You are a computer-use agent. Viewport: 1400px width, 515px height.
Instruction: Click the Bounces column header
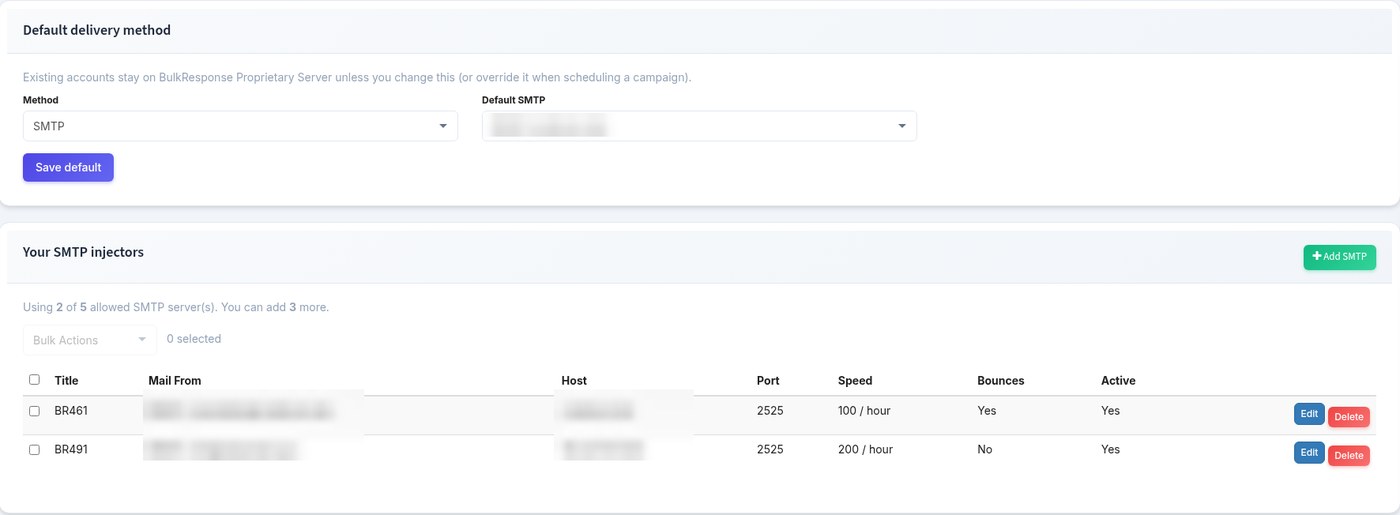pos(1001,381)
